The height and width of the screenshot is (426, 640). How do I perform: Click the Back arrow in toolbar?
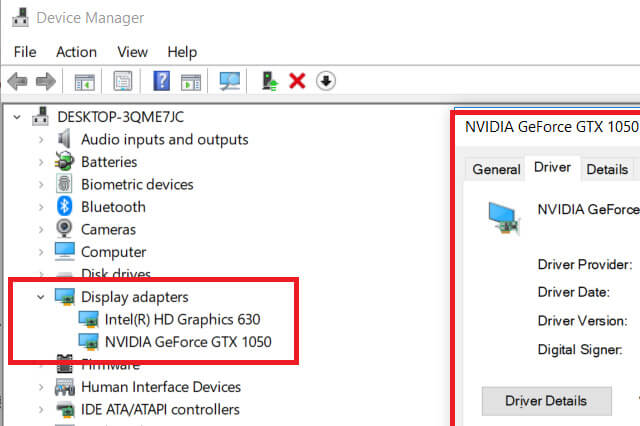pos(17,81)
